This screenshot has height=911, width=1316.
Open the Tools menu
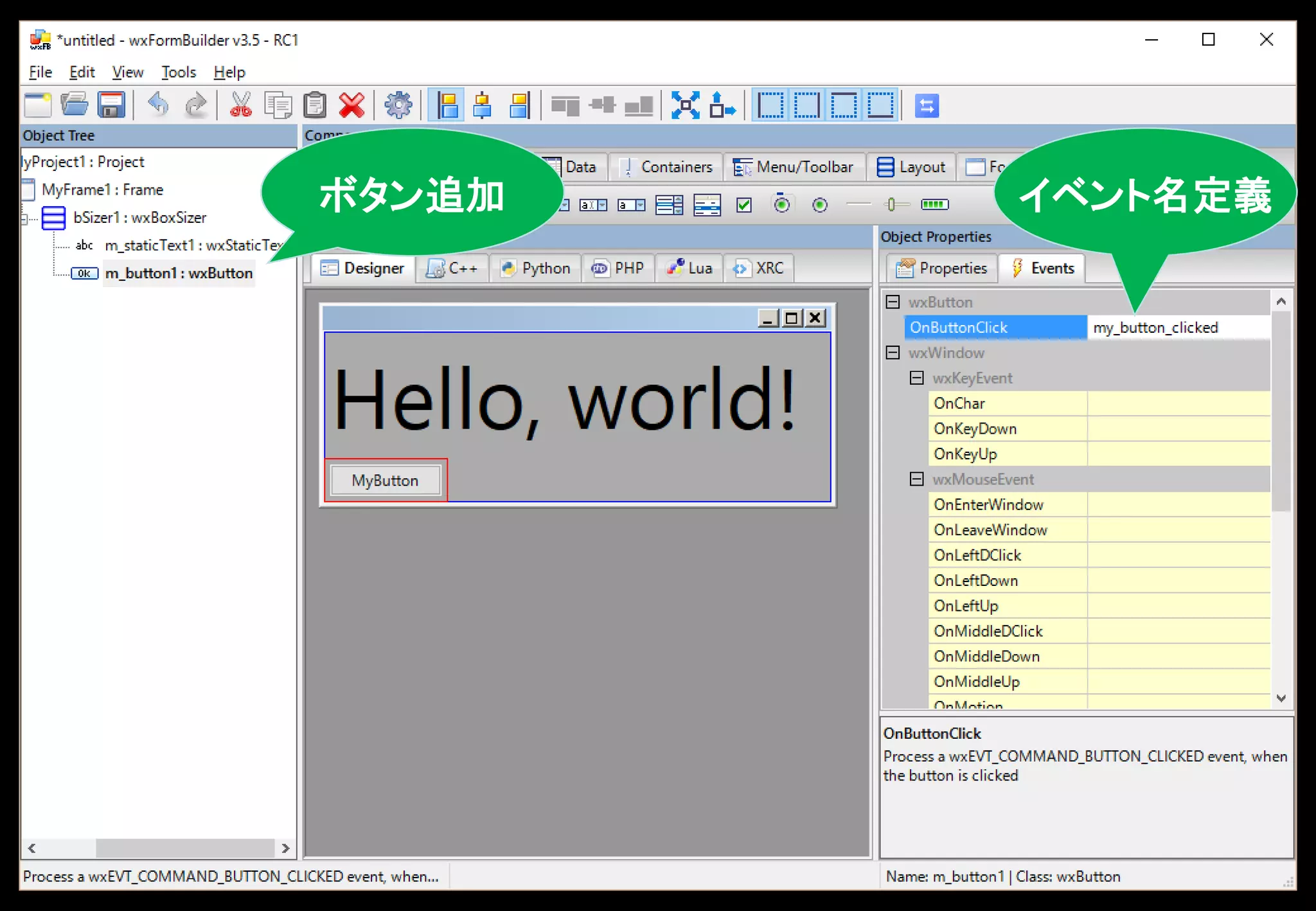point(178,72)
